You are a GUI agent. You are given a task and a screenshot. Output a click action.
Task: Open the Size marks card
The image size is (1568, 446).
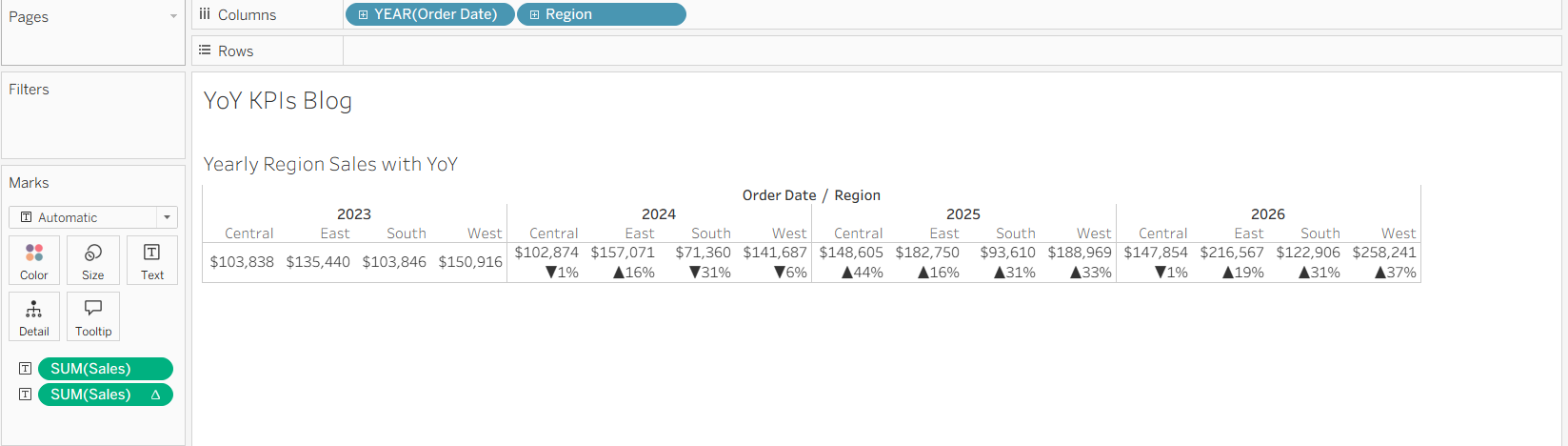point(93,259)
